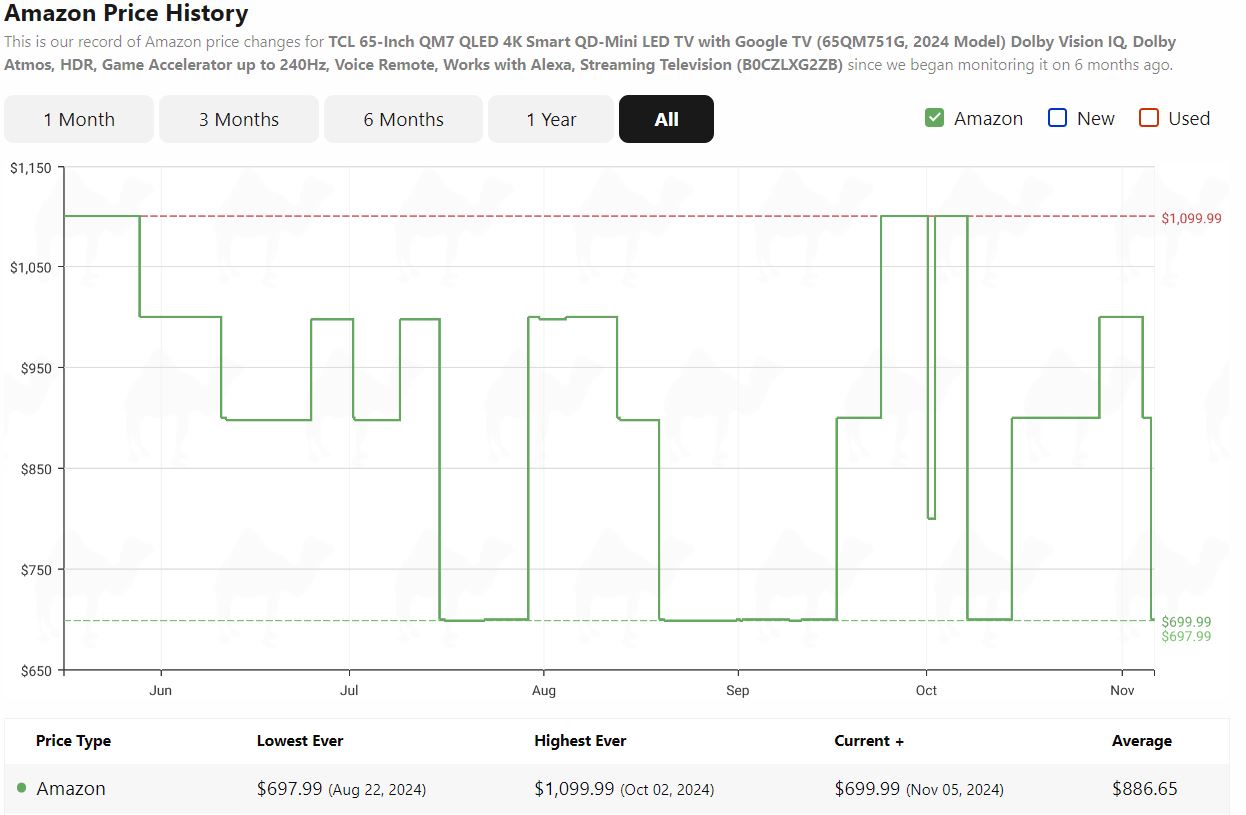Click the Amazon Price History heading
Viewport: 1246px width, 815px height.
coord(126,14)
